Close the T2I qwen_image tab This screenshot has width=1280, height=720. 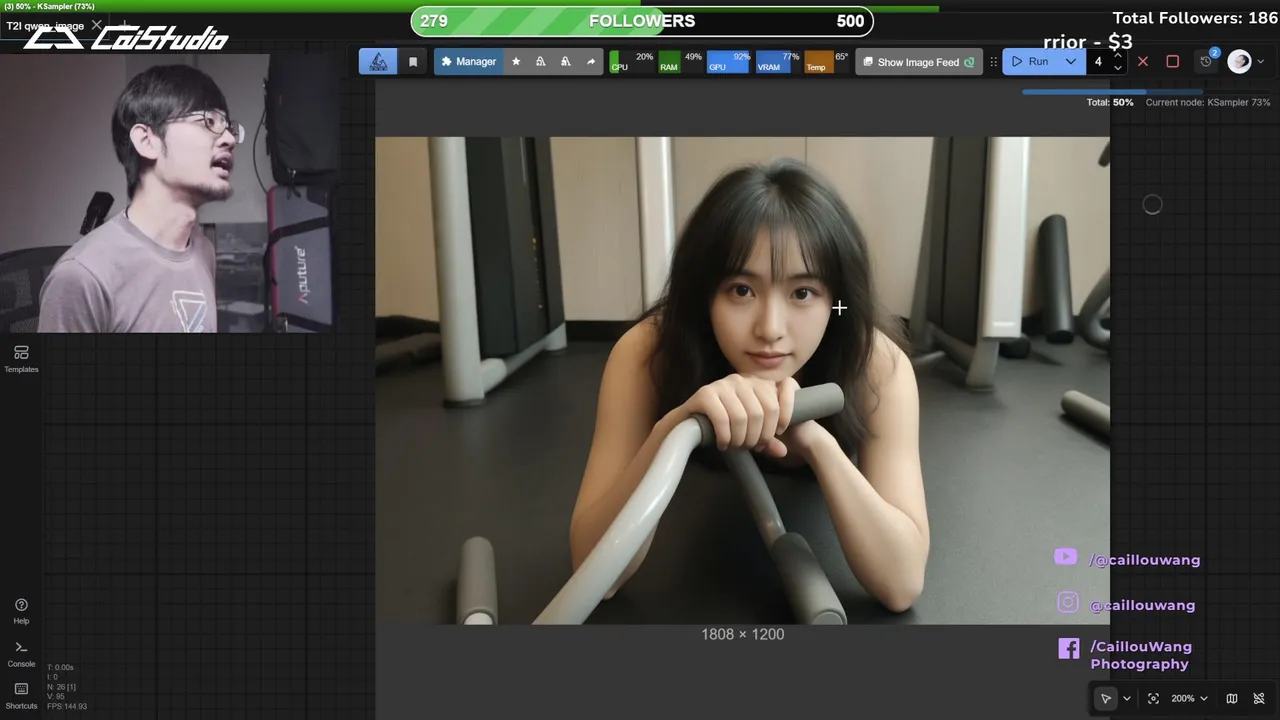(96, 25)
